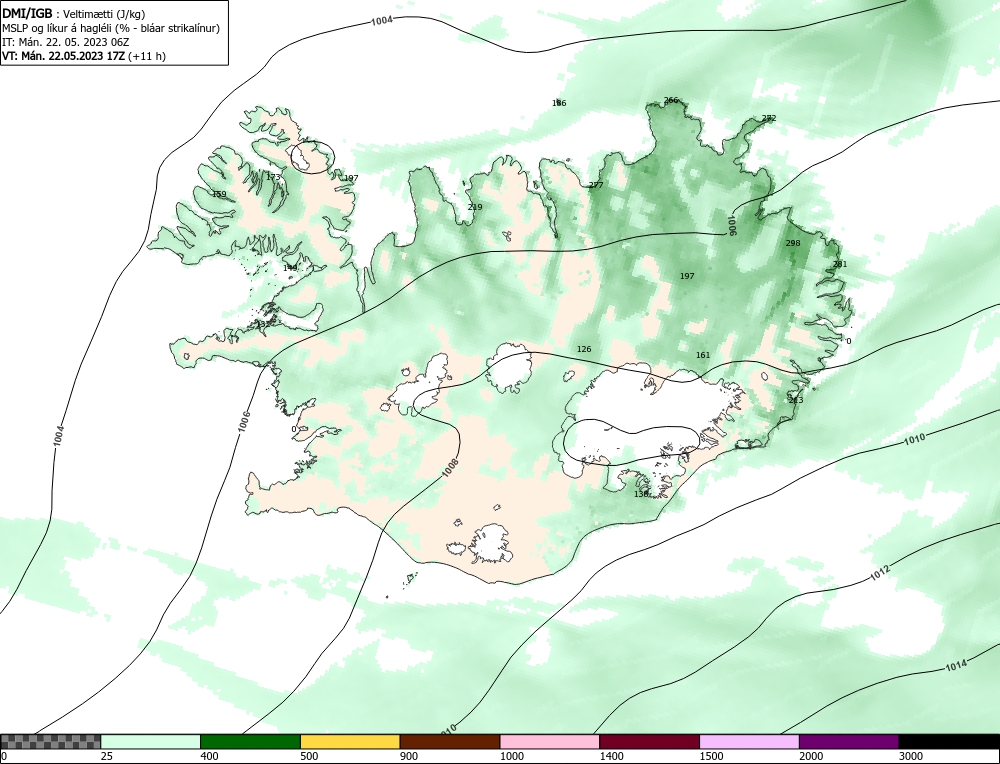Screen dimensions: 1000x764
Task: Click the 298 value on the map
Action: [793, 243]
